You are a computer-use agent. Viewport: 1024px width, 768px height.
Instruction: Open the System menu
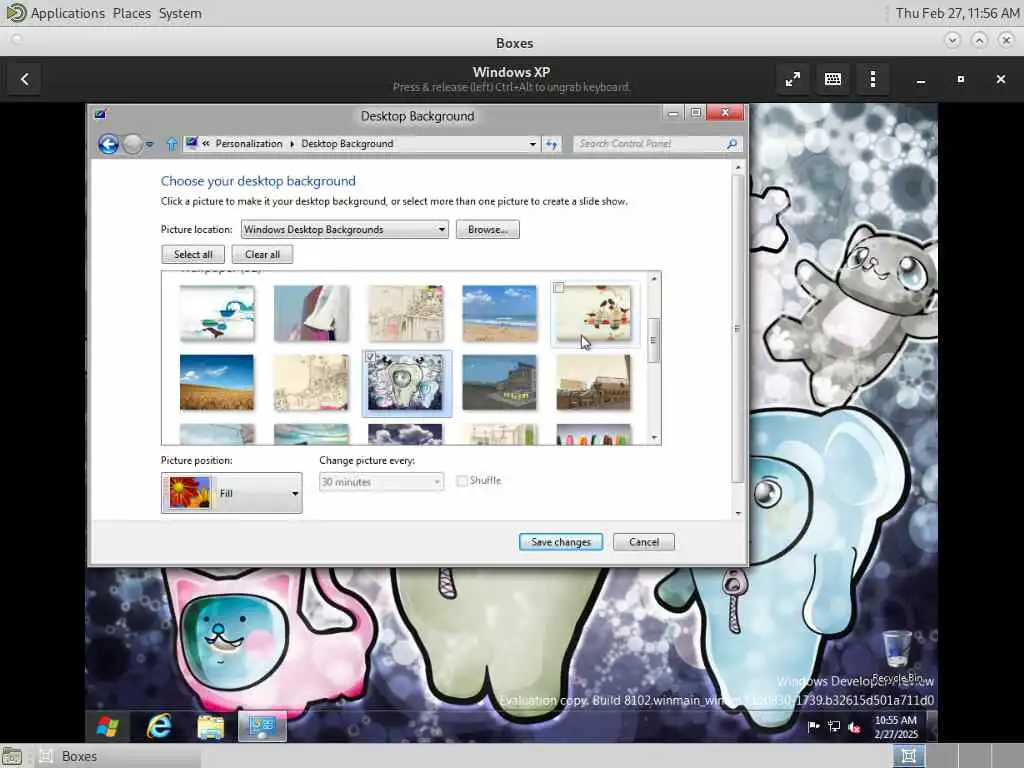[180, 13]
